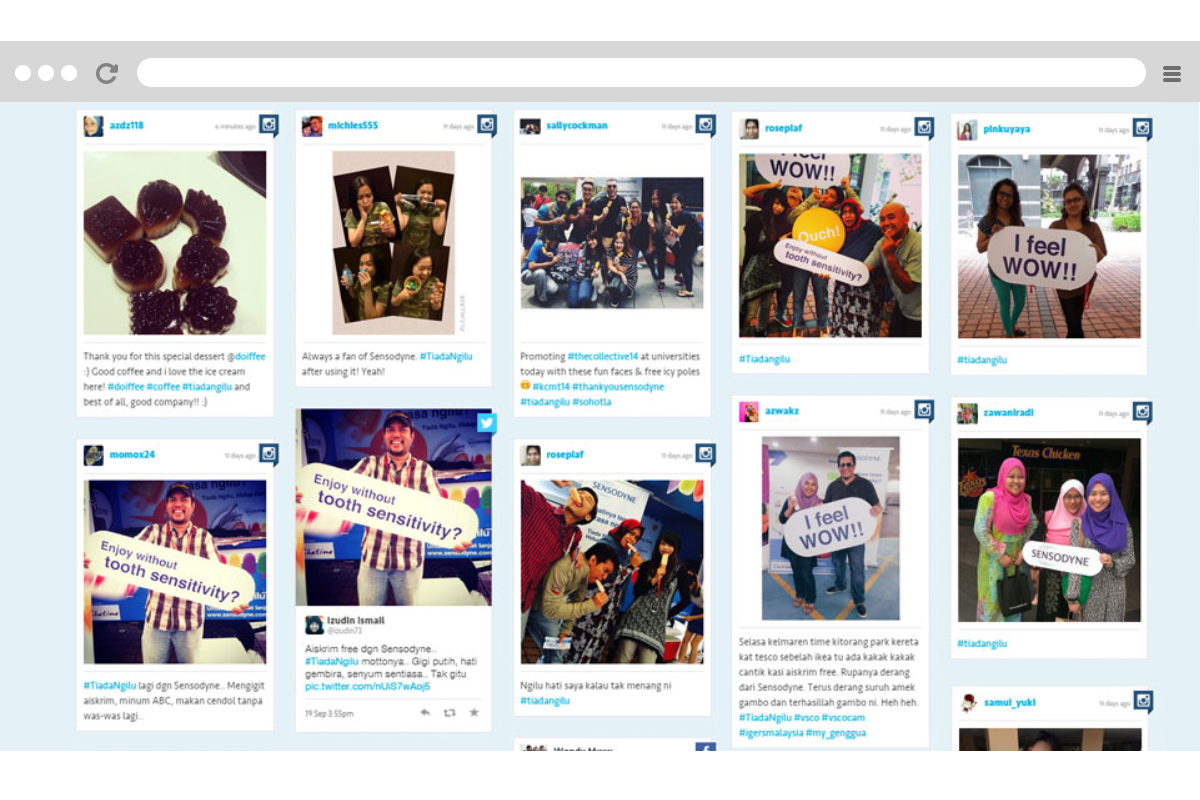Open the Texas Chicken photo by zawaniradi

point(1049,530)
